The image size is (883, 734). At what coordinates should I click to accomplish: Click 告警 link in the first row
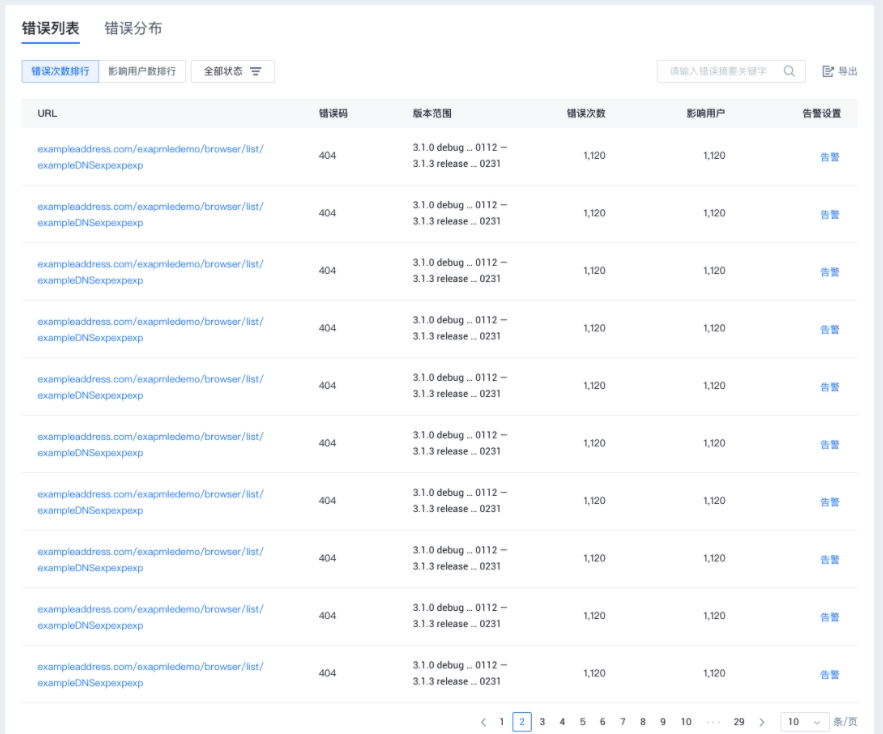point(830,157)
